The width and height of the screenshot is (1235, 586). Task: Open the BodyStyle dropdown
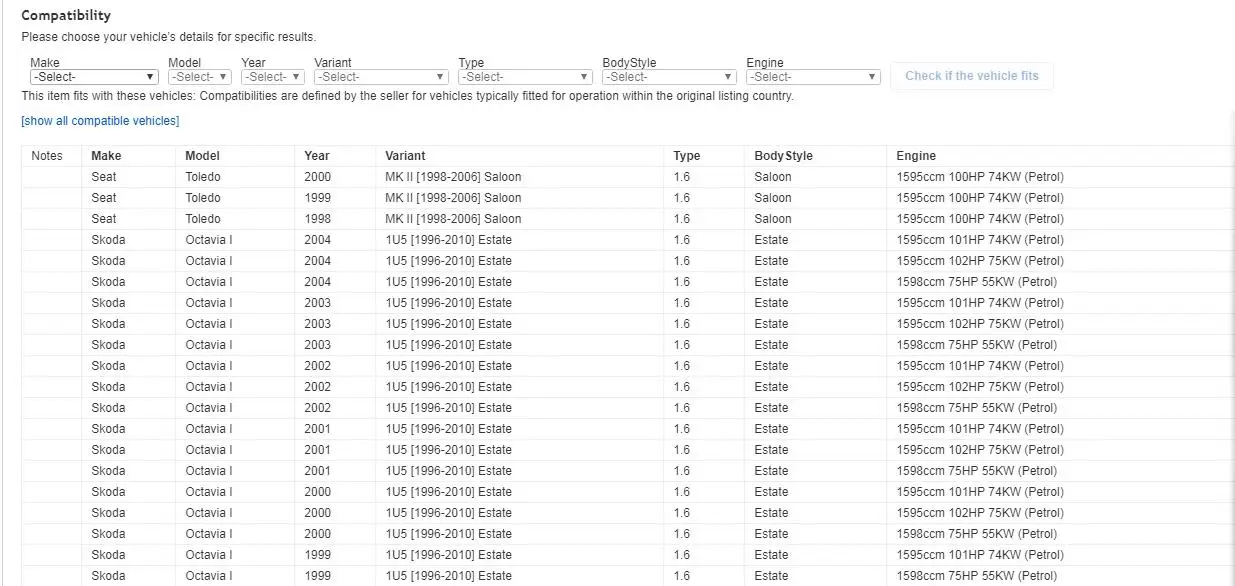click(x=670, y=77)
